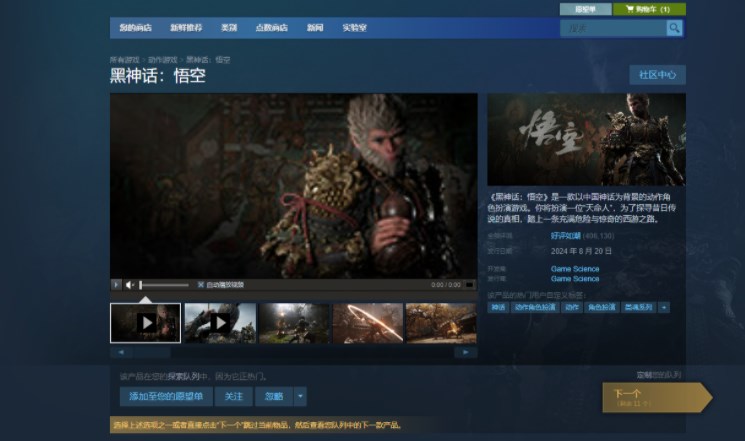Open the 点数商店 points shop

[272, 28]
